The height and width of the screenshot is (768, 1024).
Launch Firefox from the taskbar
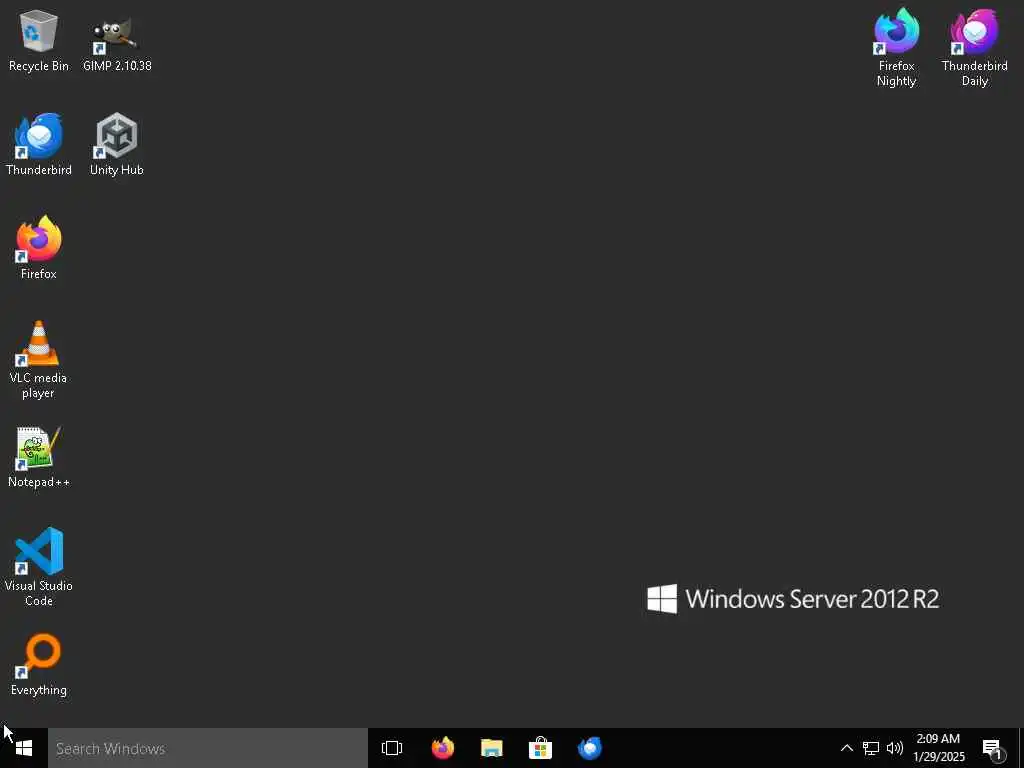tap(443, 748)
